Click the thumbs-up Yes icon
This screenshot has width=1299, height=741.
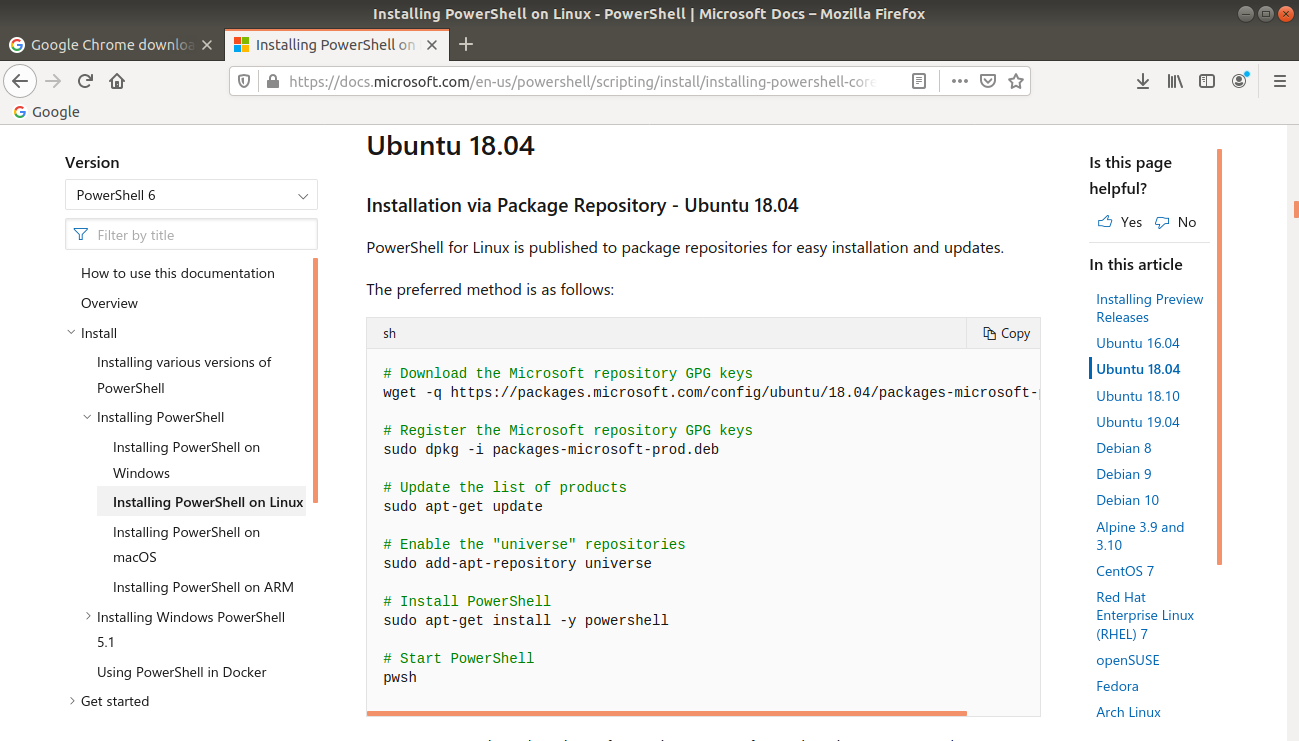coord(1104,222)
